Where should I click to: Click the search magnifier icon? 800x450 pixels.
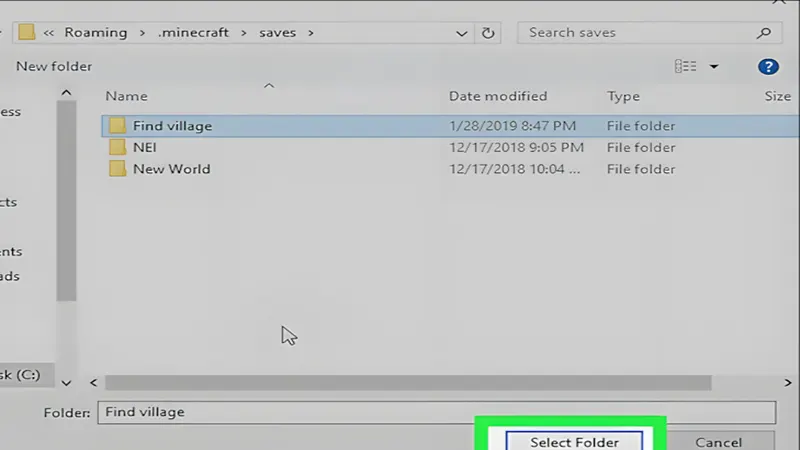(764, 33)
